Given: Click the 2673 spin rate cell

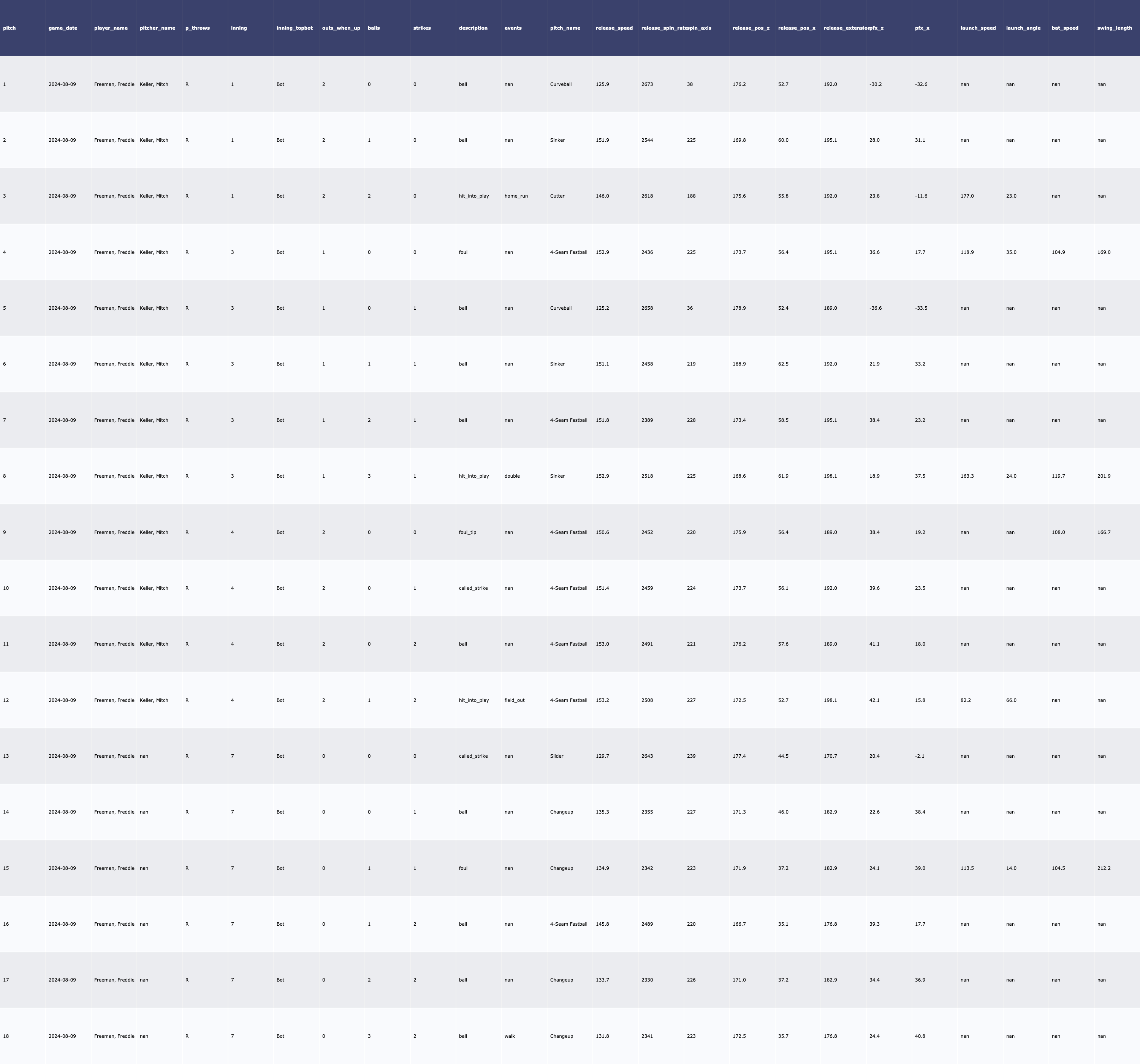Looking at the screenshot, I should [647, 84].
